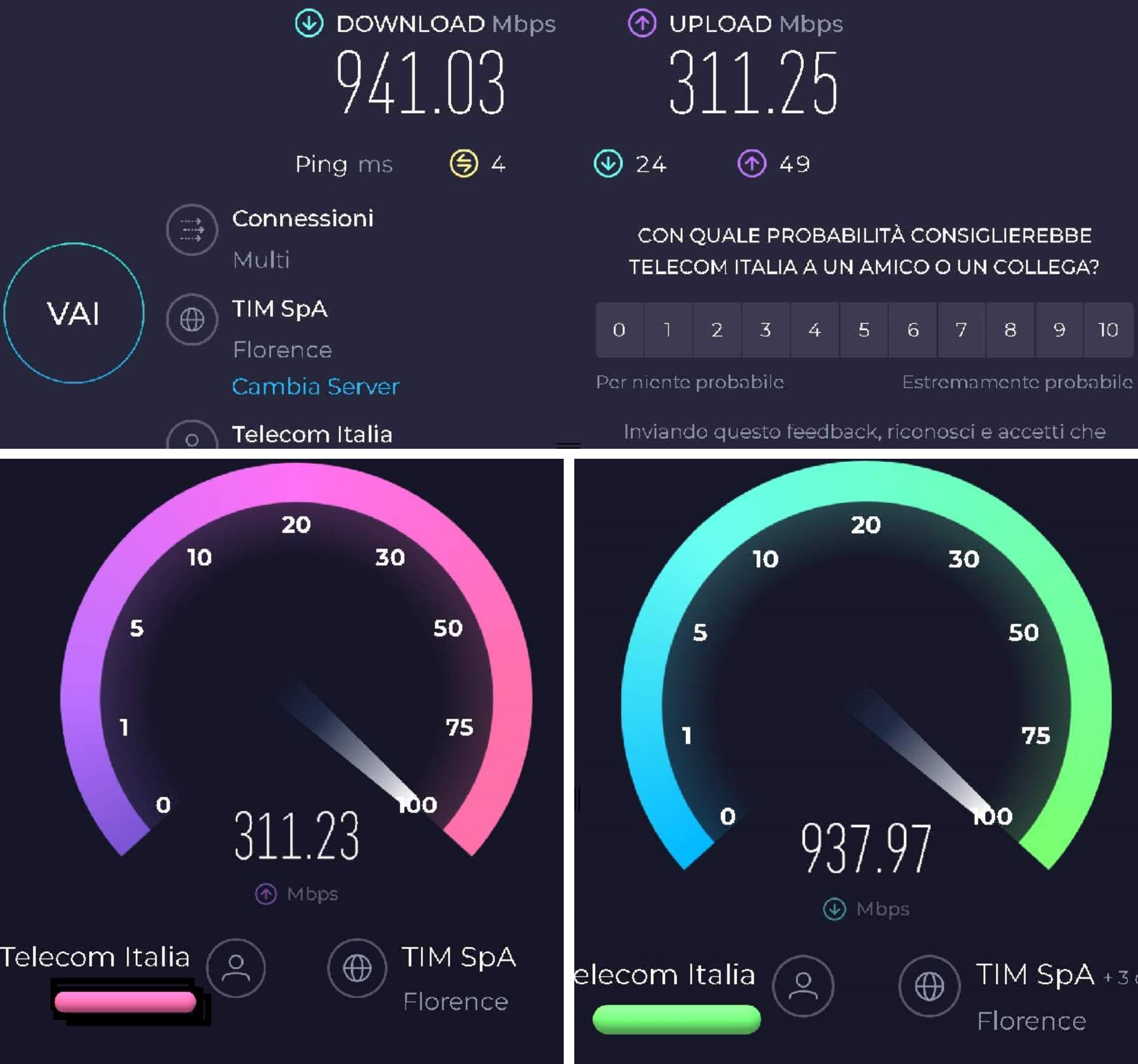Click the globe icon in the download gauge panel

pos(929,986)
